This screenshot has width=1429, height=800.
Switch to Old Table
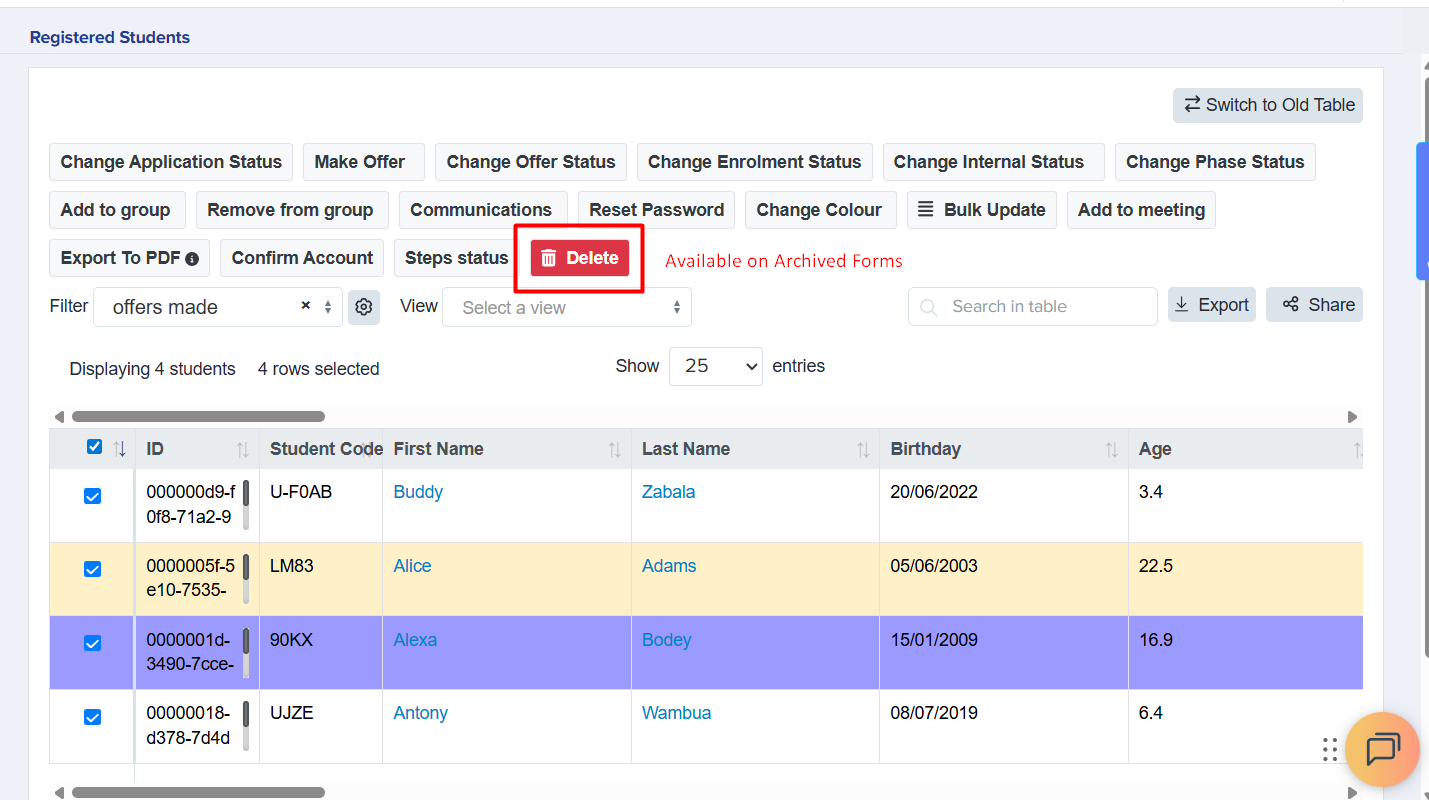(x=1267, y=105)
